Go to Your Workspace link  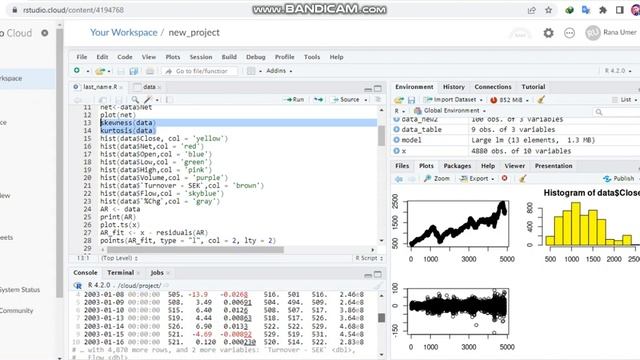tap(124, 33)
